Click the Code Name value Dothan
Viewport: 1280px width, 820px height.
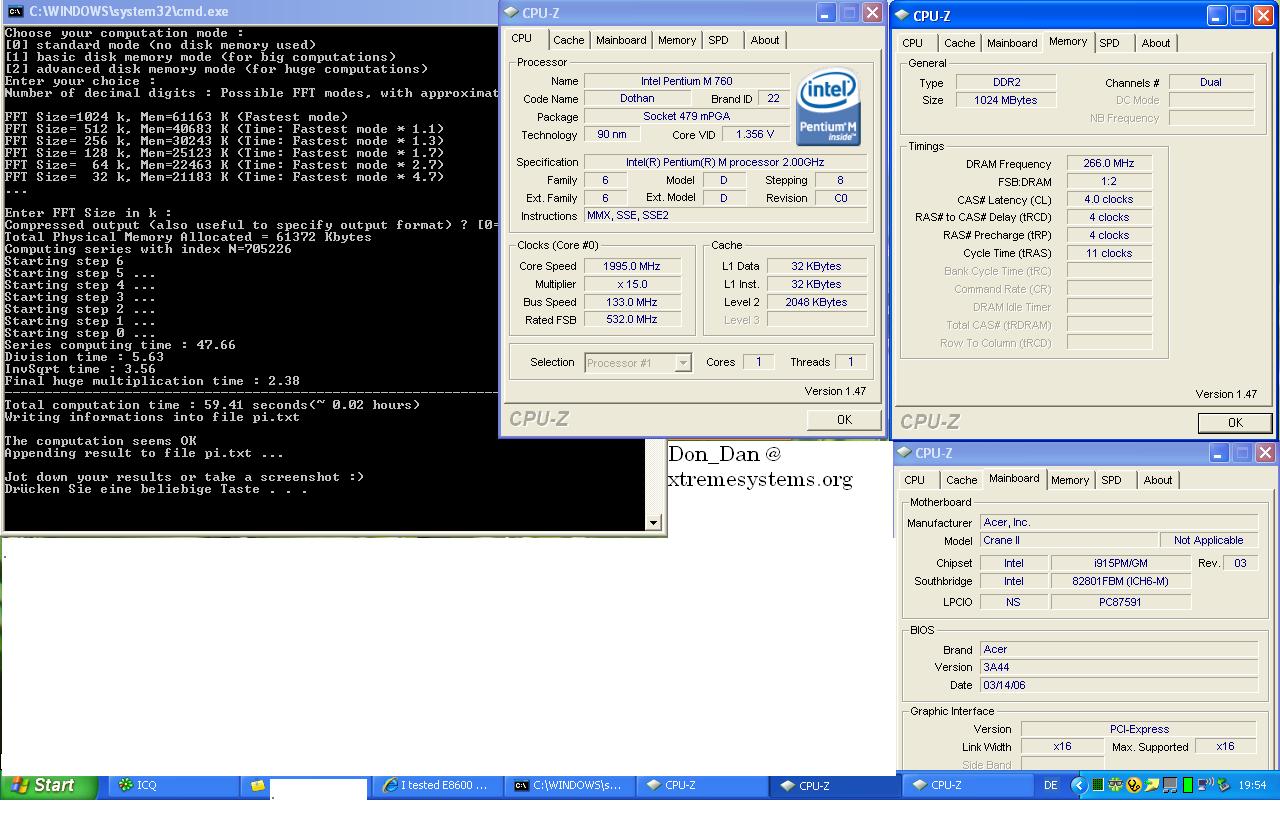(x=636, y=99)
